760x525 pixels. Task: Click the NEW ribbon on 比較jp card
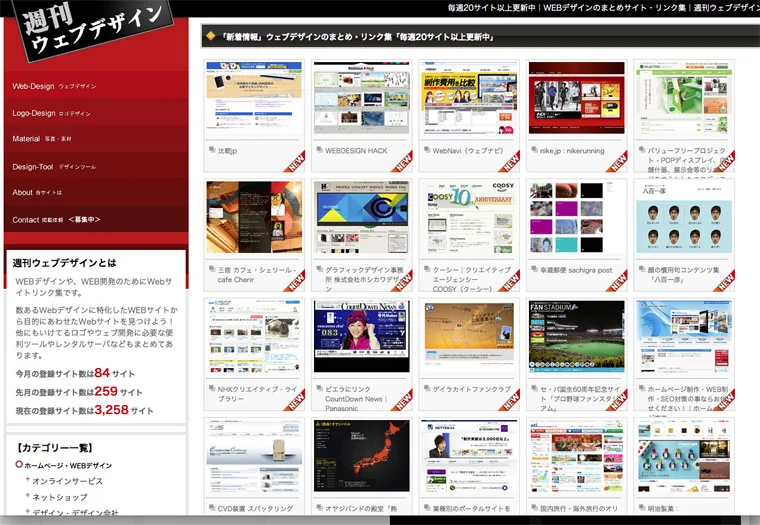(x=295, y=162)
